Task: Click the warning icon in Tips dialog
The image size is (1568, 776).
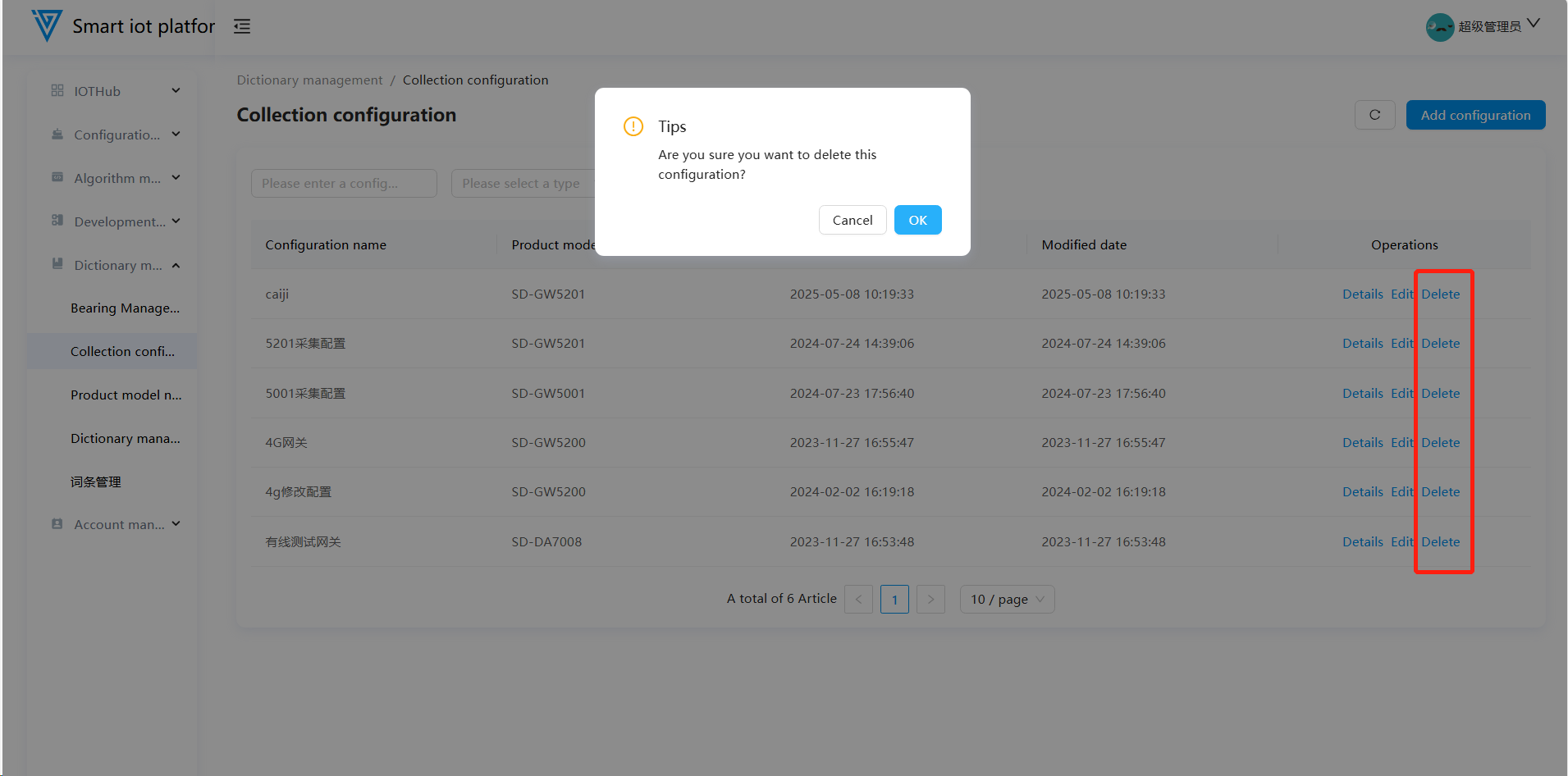Action: (x=633, y=126)
